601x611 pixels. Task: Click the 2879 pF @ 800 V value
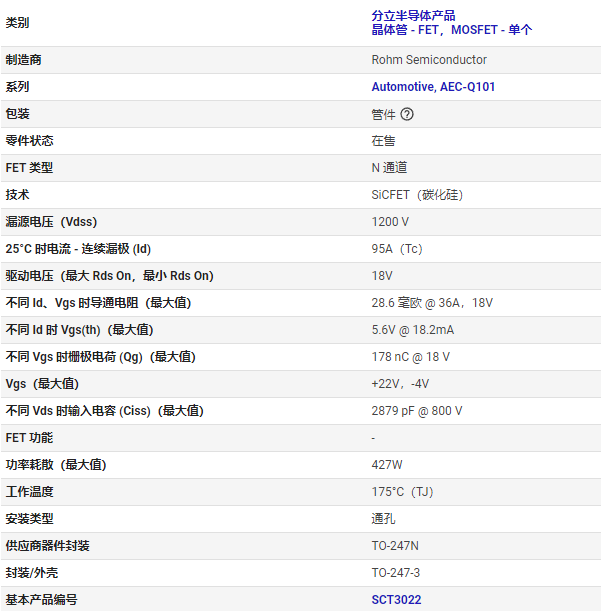(417, 411)
